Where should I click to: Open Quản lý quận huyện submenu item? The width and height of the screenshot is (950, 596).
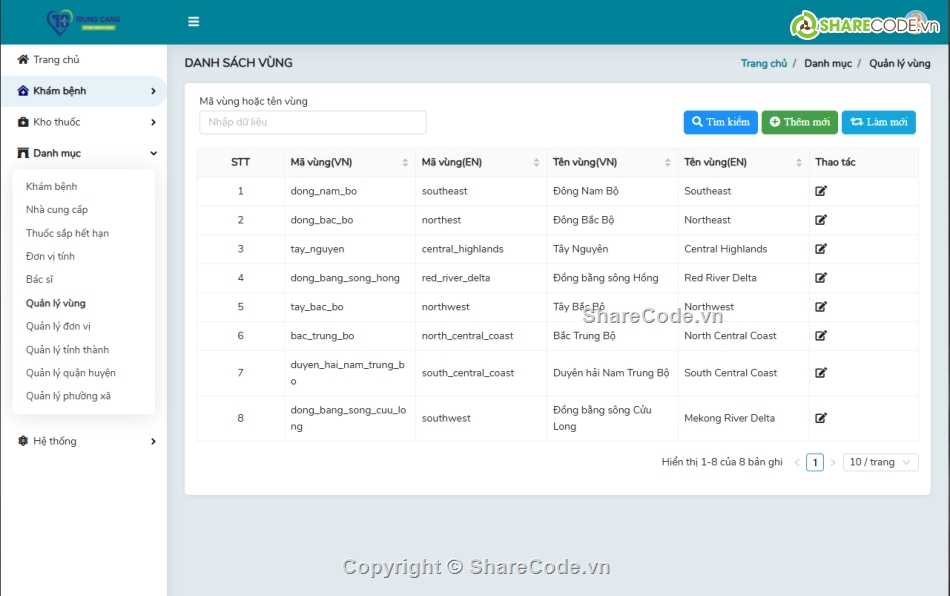70,373
